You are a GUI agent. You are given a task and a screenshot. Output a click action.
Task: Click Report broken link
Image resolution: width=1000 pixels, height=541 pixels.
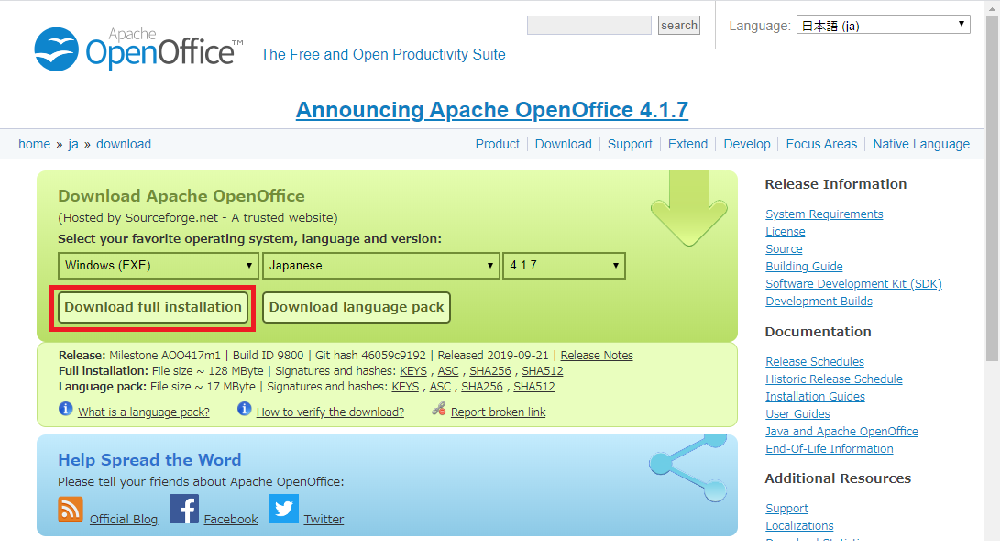coord(498,412)
